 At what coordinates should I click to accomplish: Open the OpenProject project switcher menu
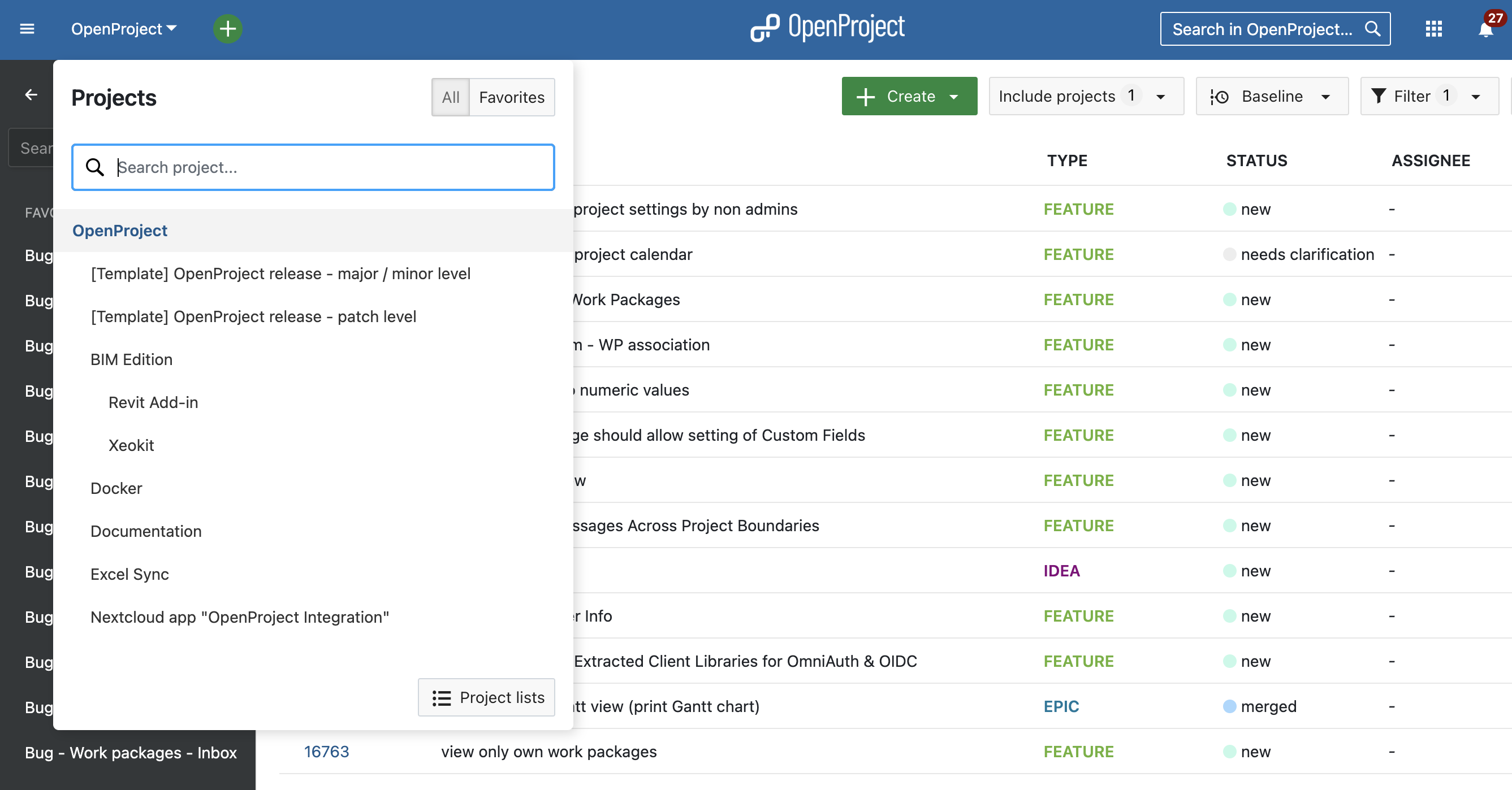coord(123,29)
